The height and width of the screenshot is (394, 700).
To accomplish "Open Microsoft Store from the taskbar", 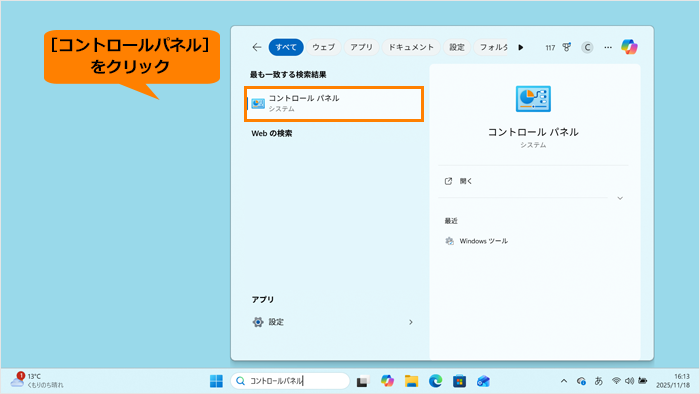I will tap(459, 381).
